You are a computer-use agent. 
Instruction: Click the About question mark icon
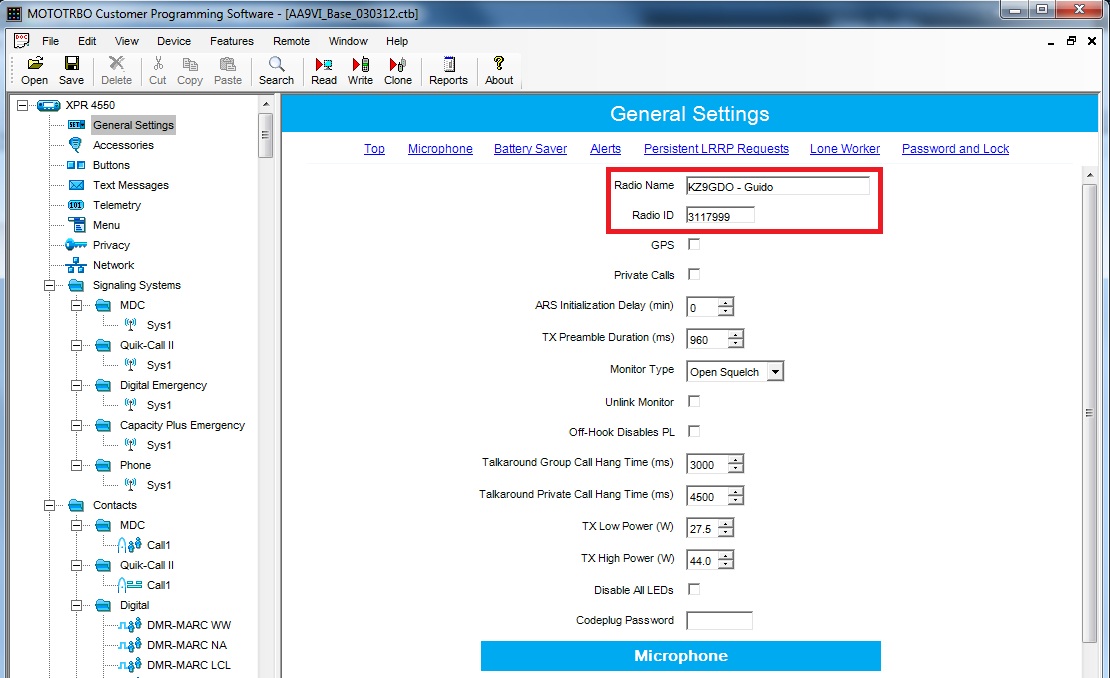[x=499, y=64]
